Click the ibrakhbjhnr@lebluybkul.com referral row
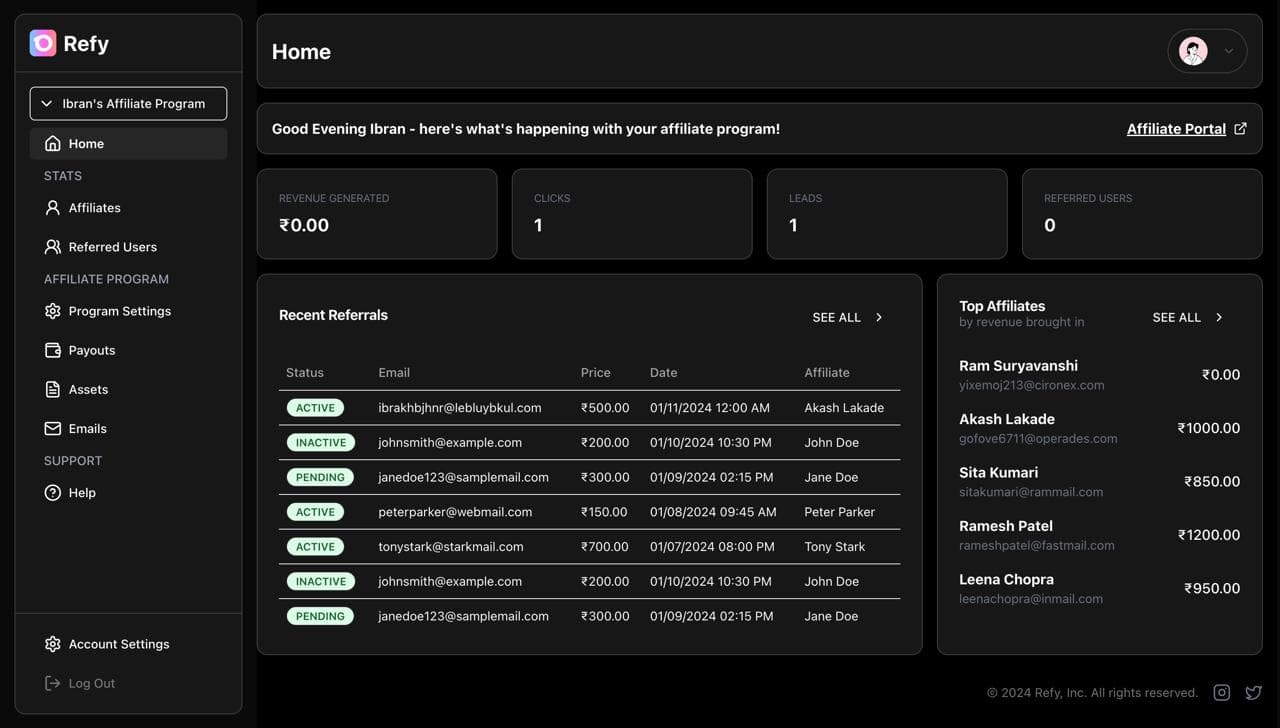The height and width of the screenshot is (728, 1280). pyautogui.click(x=589, y=408)
